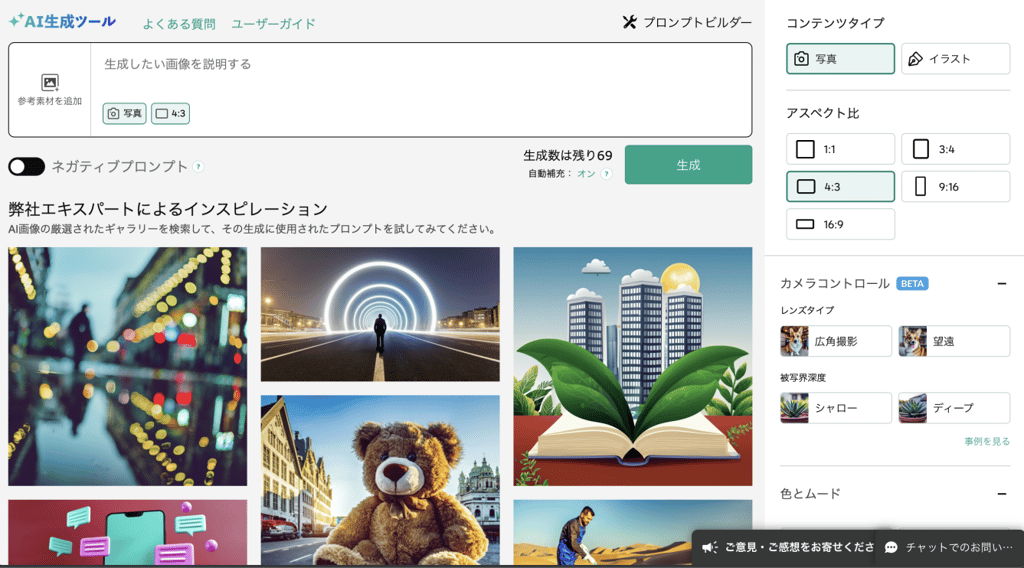Toggle the ネガティブプロンプト switch
This screenshot has height=568, width=1024.
click(x=26, y=166)
